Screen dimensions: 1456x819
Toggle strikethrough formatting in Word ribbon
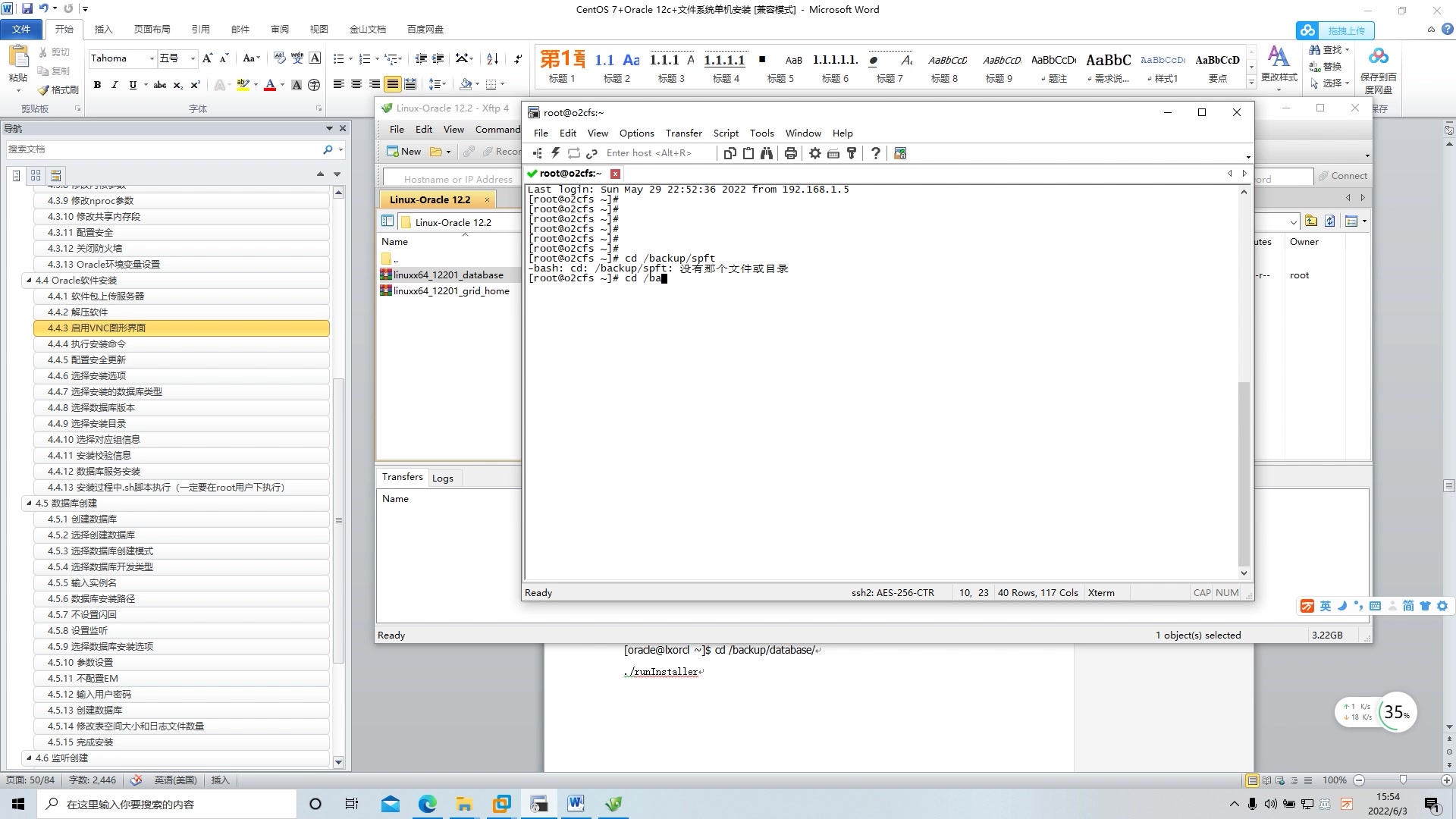[x=160, y=85]
